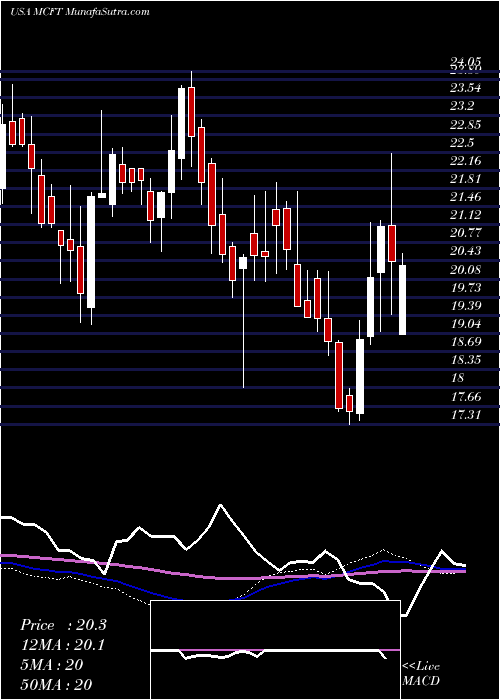Click the USA MCFT MunafaSutra.com chart title

click(79, 12)
